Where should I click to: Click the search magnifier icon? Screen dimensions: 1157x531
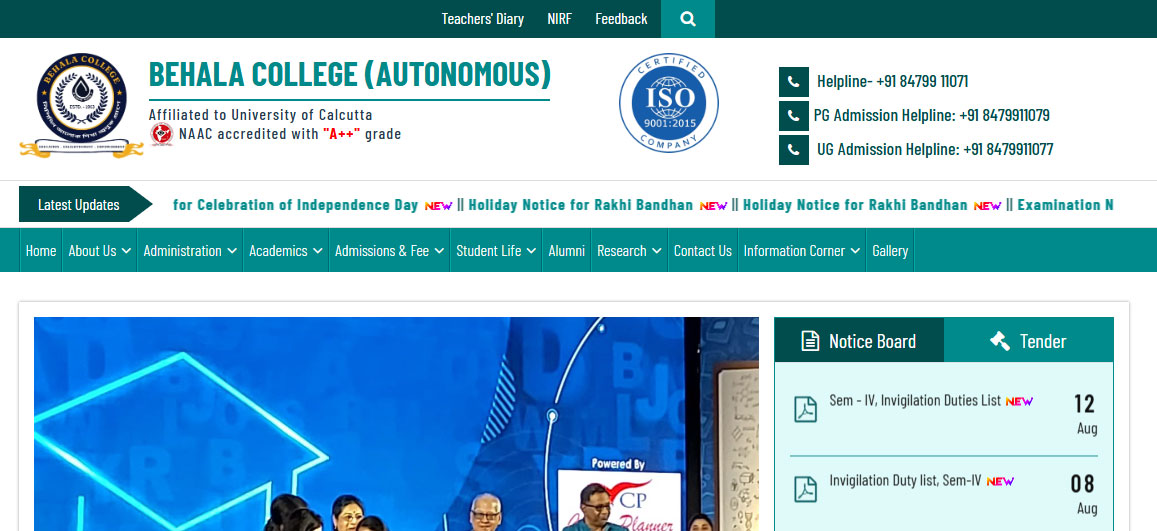click(688, 19)
